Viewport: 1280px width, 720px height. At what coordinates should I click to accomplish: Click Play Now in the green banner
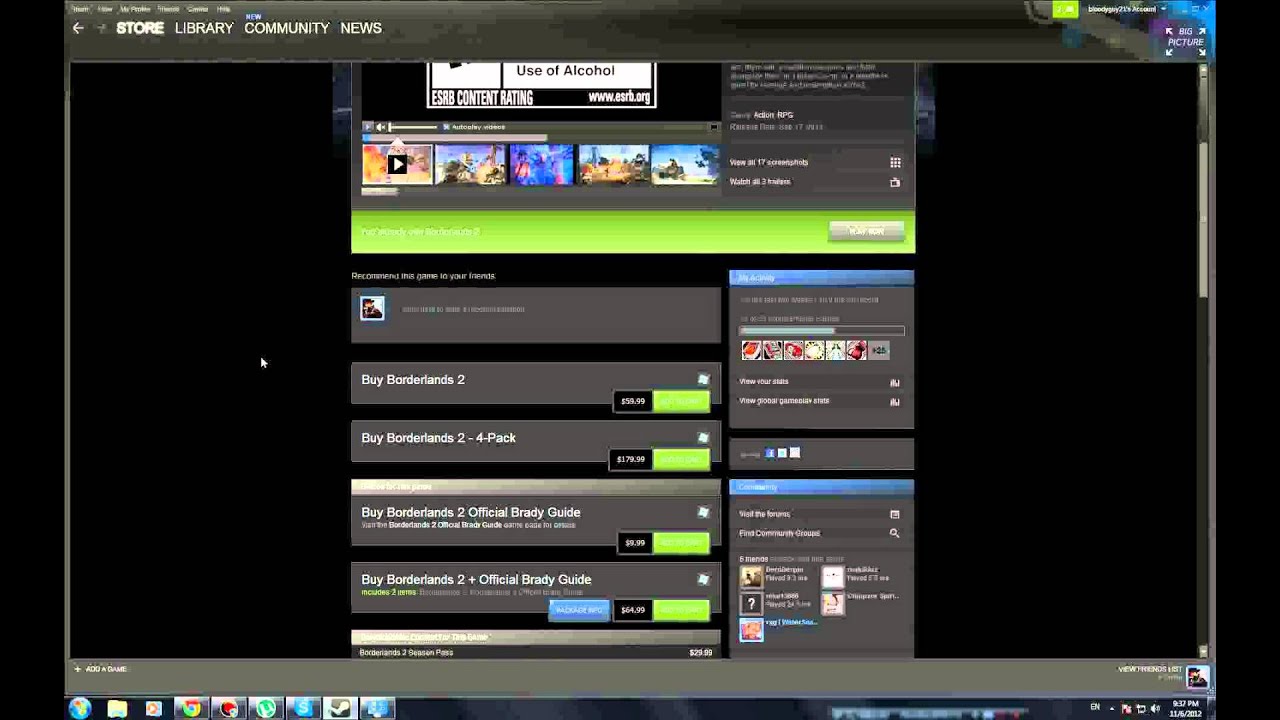[866, 231]
